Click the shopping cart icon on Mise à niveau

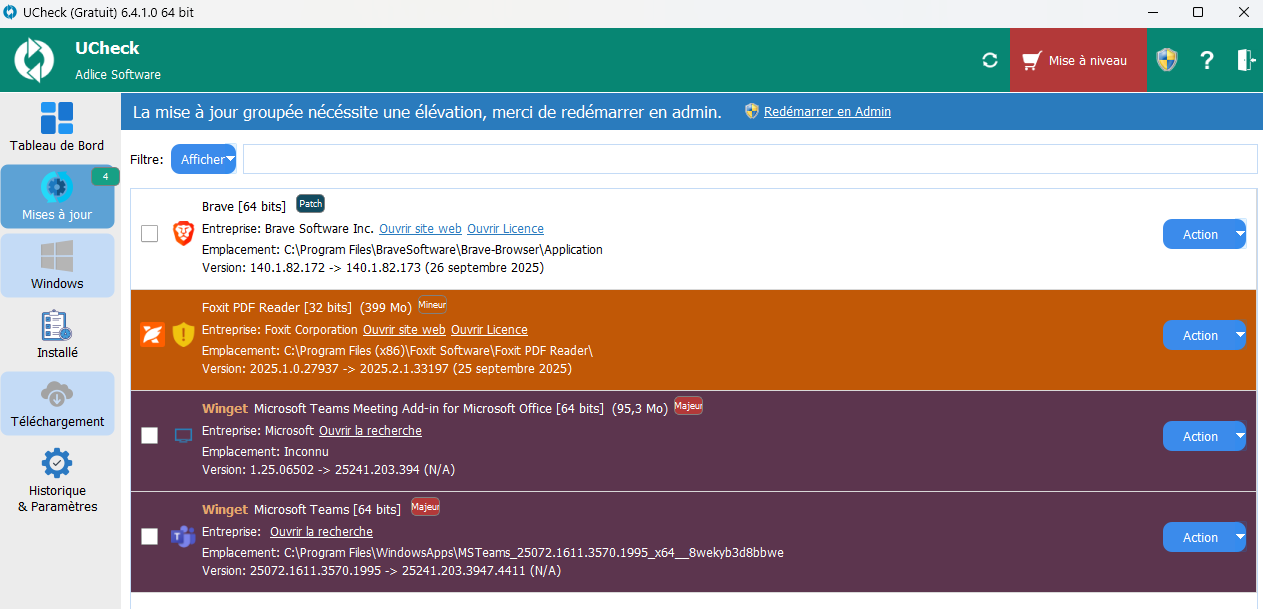pos(1031,60)
